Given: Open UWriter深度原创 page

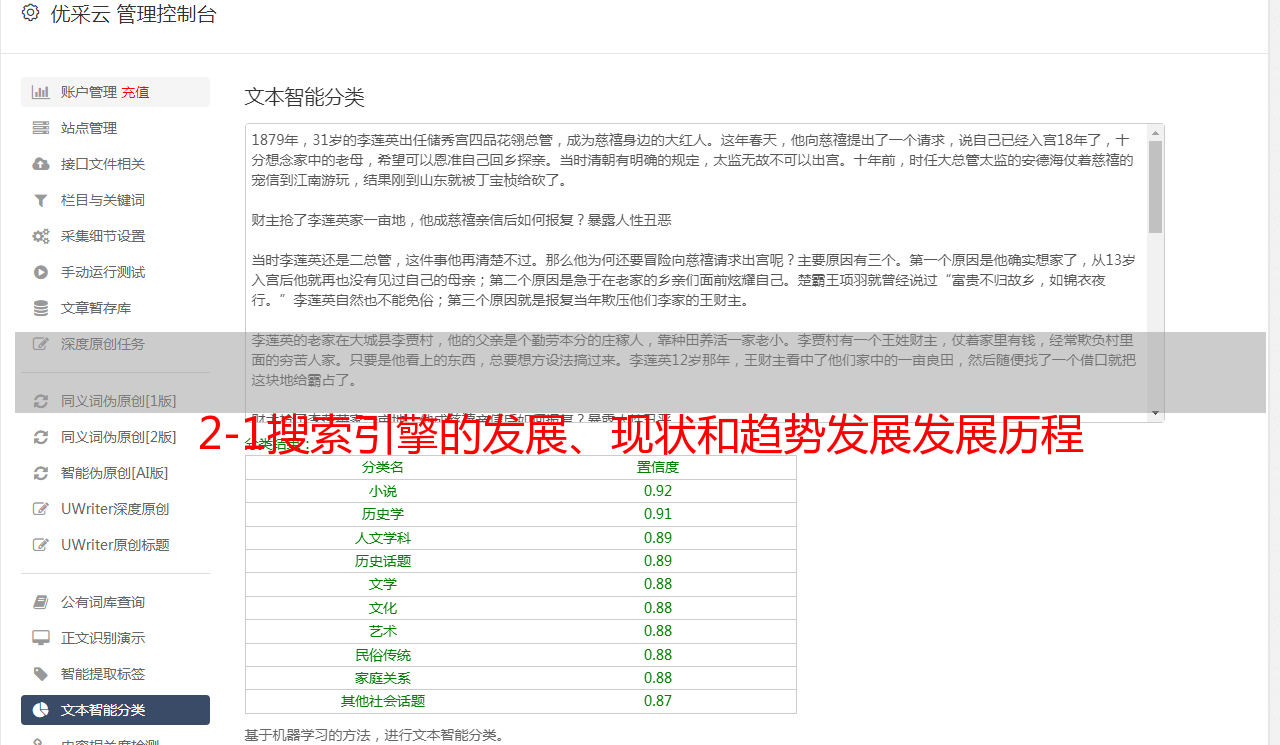Looking at the screenshot, I should click(x=115, y=509).
